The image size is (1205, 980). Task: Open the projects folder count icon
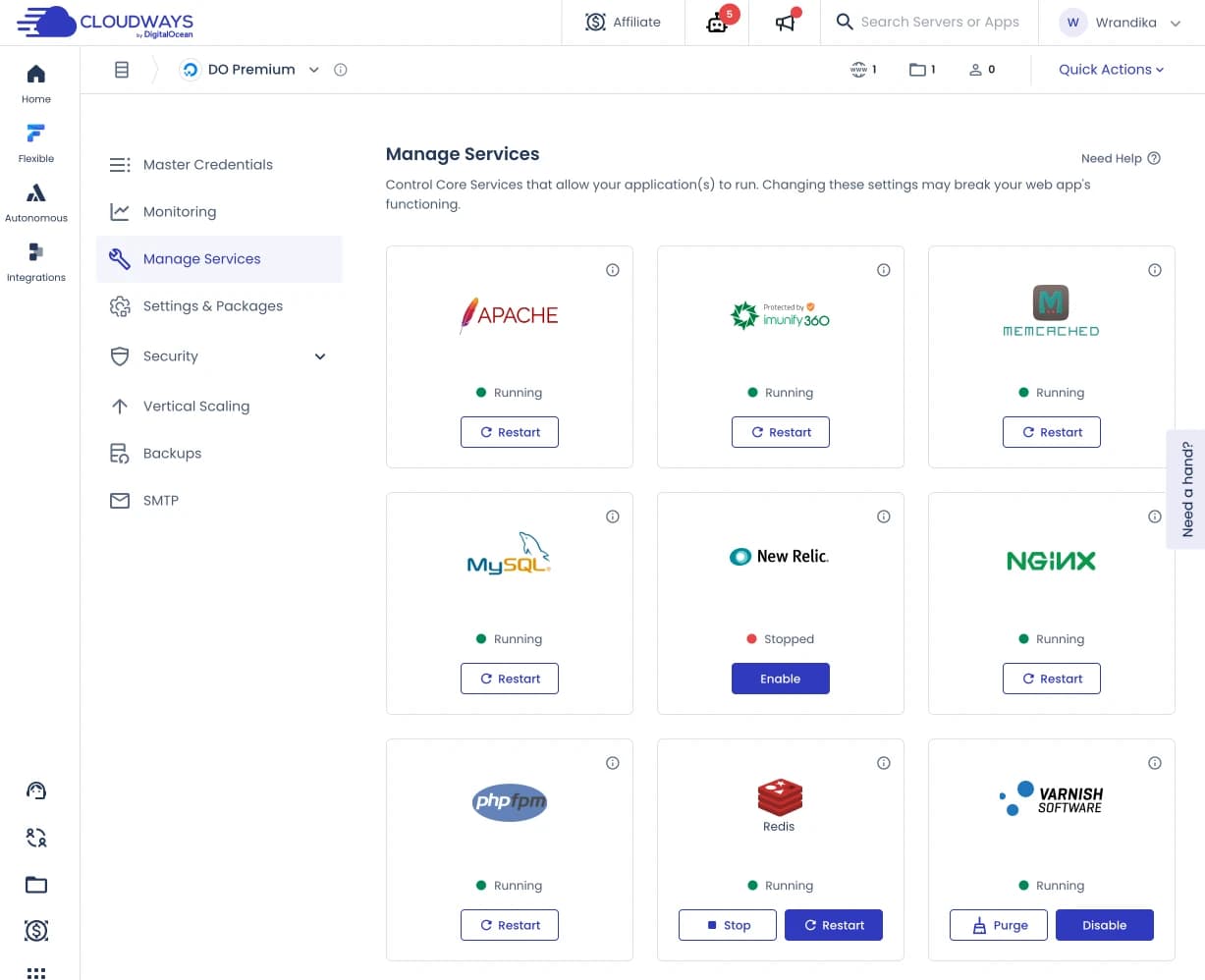[921, 70]
